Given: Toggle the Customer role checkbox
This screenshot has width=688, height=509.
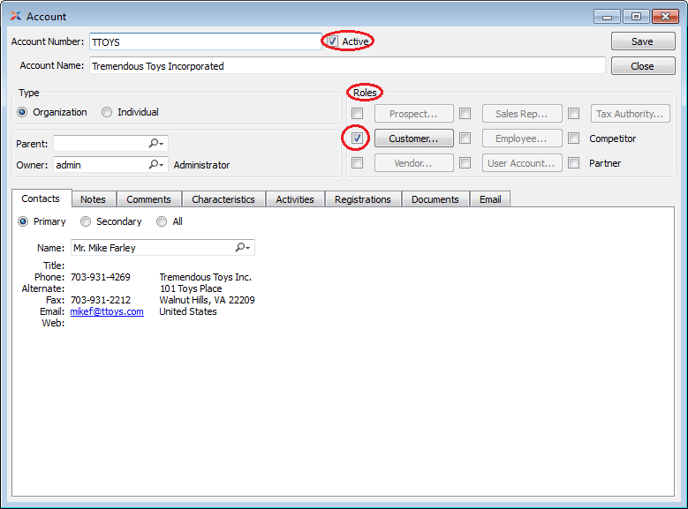Looking at the screenshot, I should tap(357, 138).
